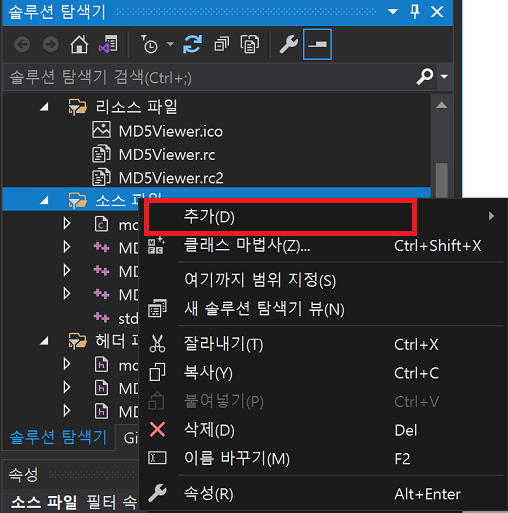Click the red X delete icon
The height and width of the screenshot is (513, 508).
pyautogui.click(x=157, y=429)
